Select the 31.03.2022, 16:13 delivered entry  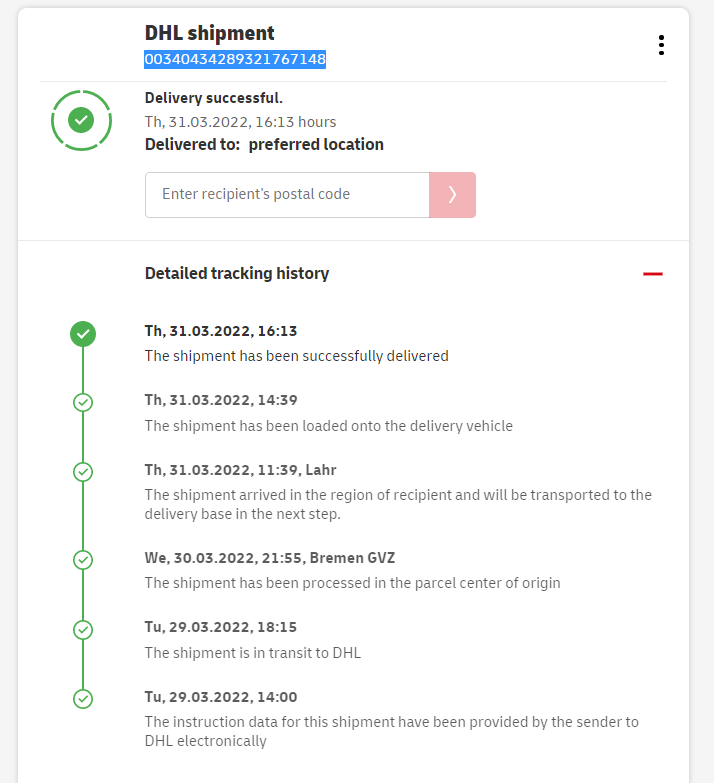[221, 331]
